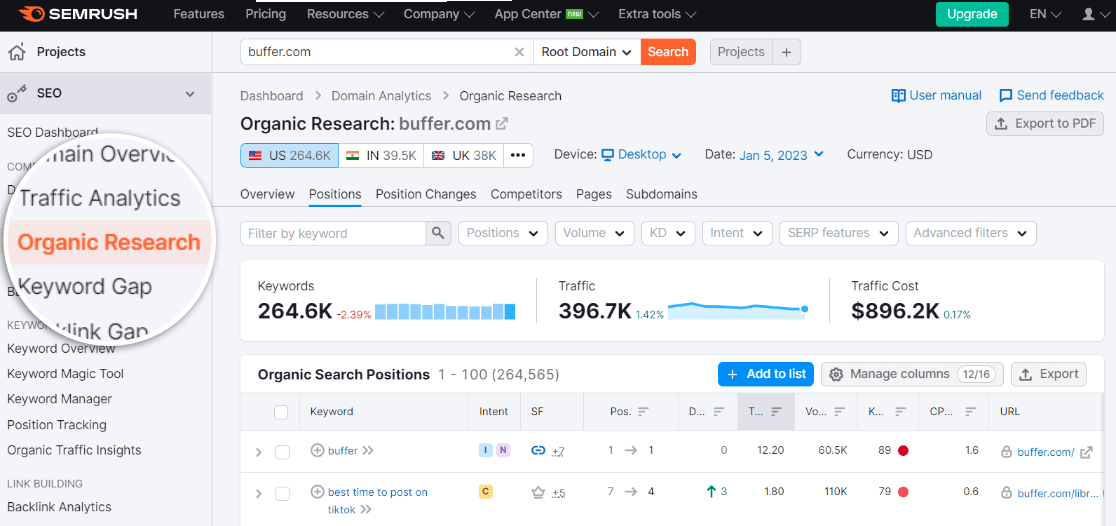The image size is (1116, 526).
Task: Open Manage columns 12/16
Action: [912, 374]
